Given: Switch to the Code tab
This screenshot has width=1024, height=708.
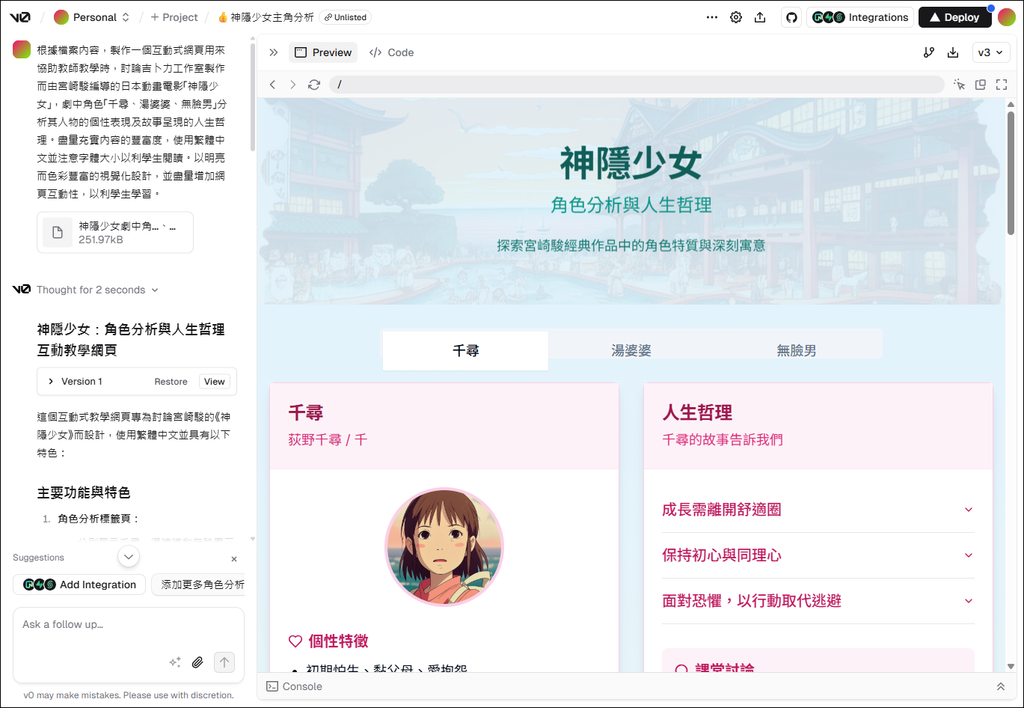Looking at the screenshot, I should tap(392, 52).
